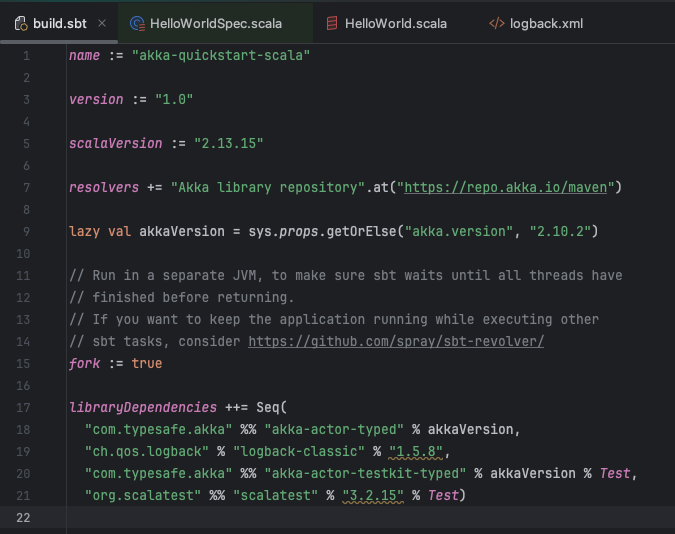Image resolution: width=675 pixels, height=534 pixels.
Task: Open the repo.akka.io/maven link
Action: click(x=505, y=187)
